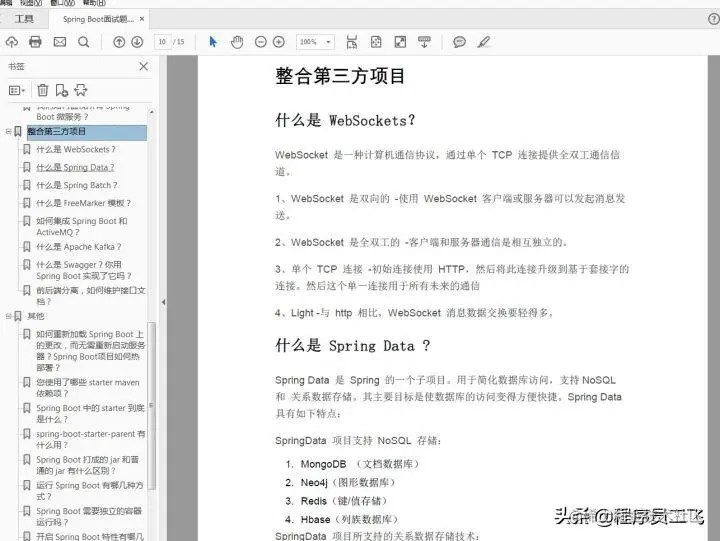The height and width of the screenshot is (541, 720).
Task: Click the zoom out minus icon
Action: (260, 42)
